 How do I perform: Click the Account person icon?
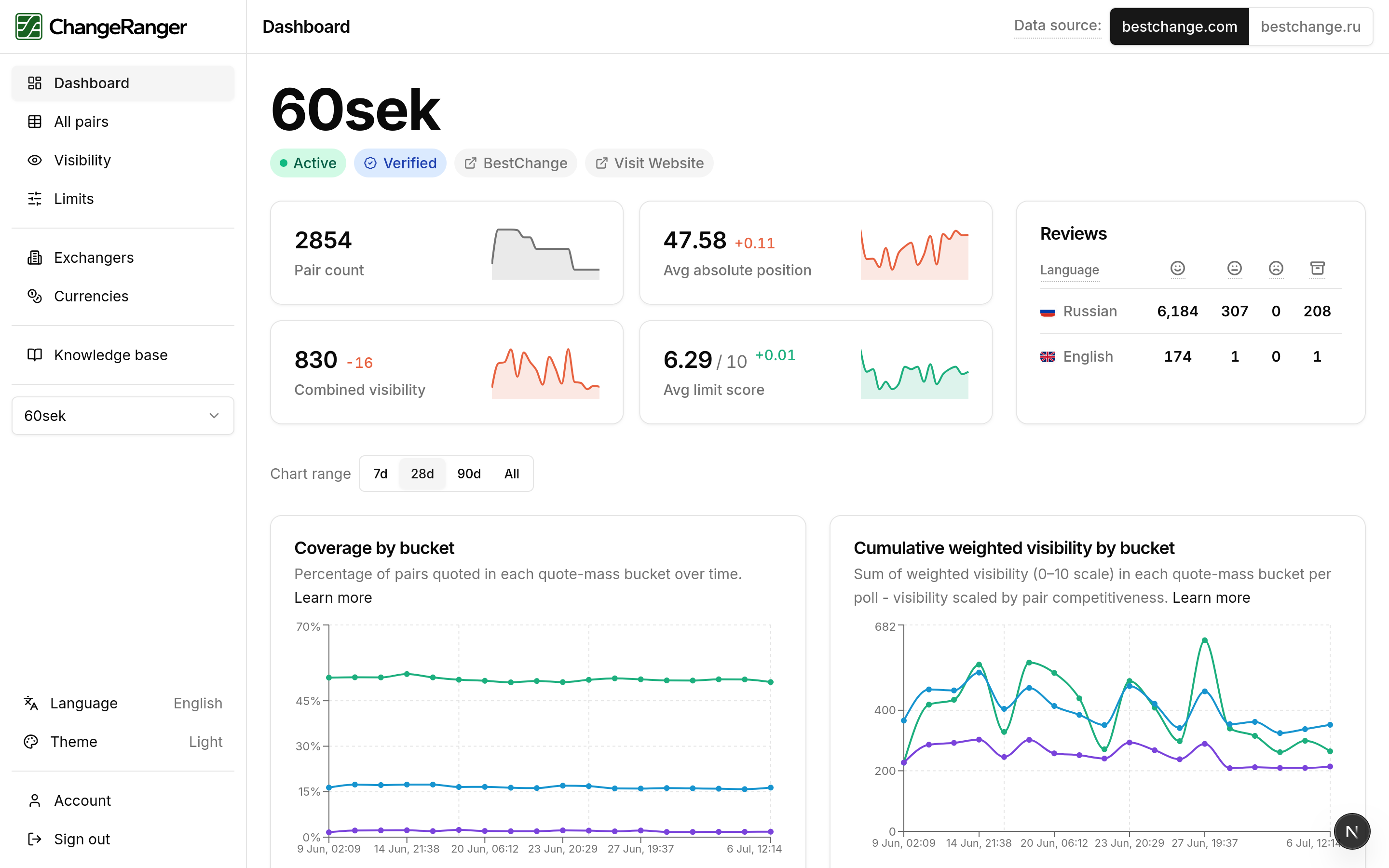point(34,800)
